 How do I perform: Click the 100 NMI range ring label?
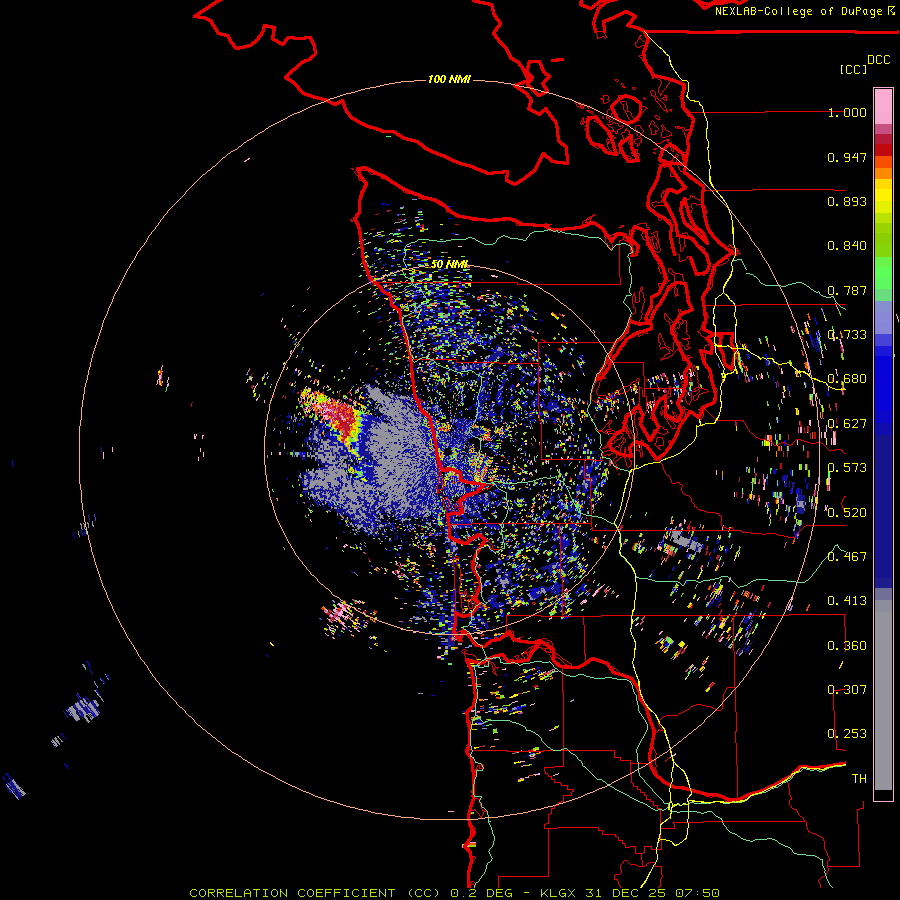coord(449,79)
